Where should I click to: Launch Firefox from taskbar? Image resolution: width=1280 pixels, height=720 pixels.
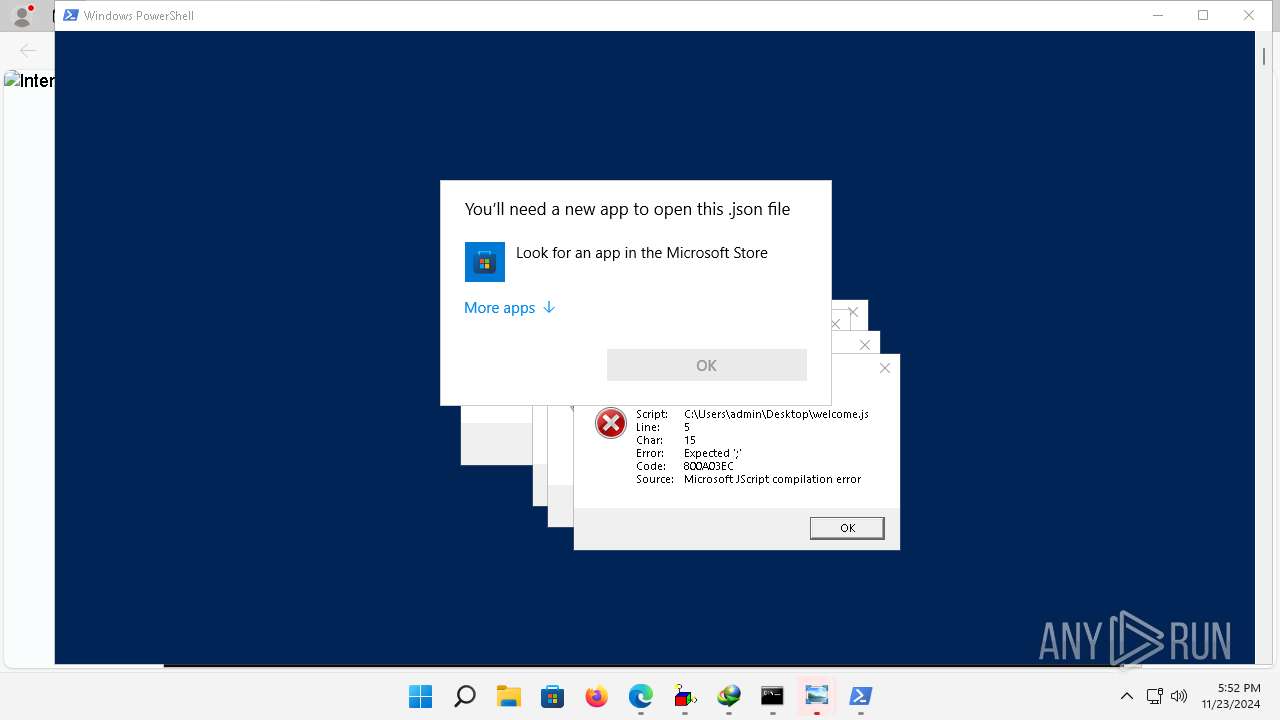click(597, 696)
